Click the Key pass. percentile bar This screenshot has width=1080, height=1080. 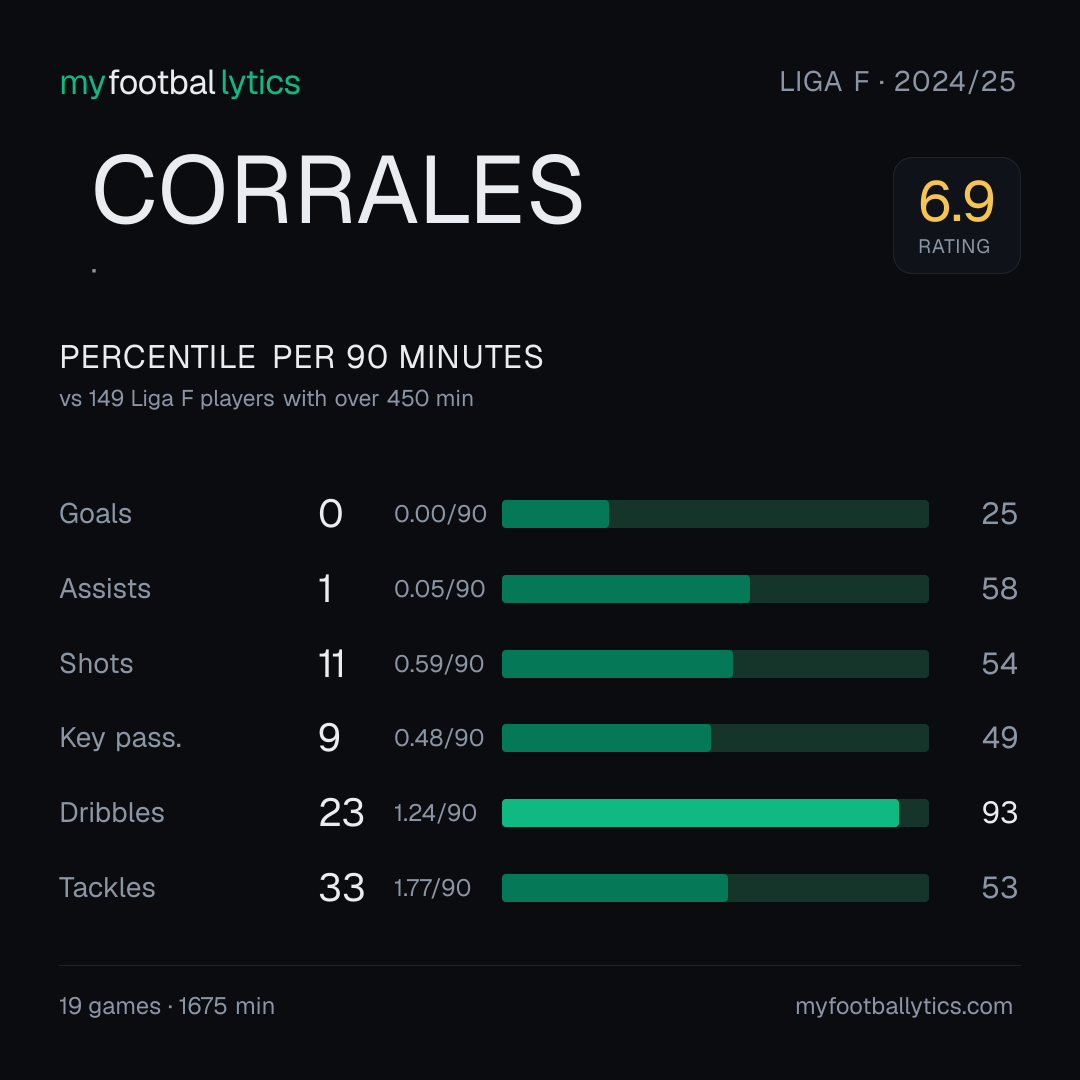(x=715, y=738)
